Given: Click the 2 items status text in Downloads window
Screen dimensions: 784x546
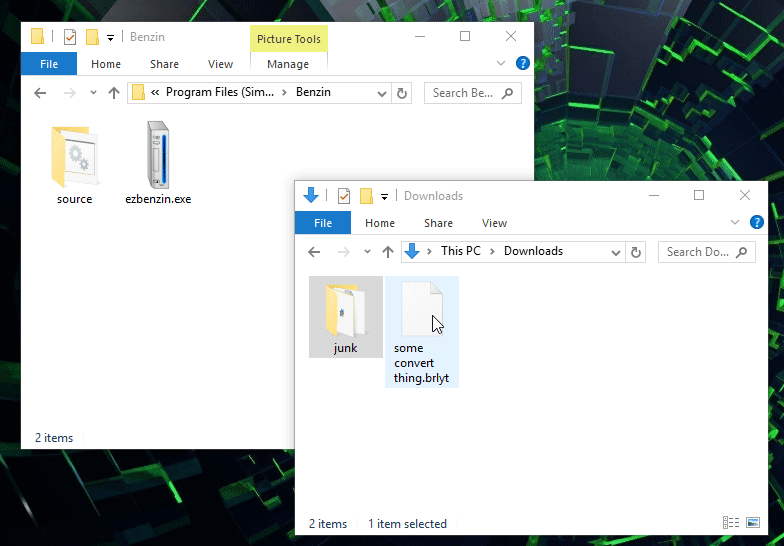Looking at the screenshot, I should pos(328,524).
